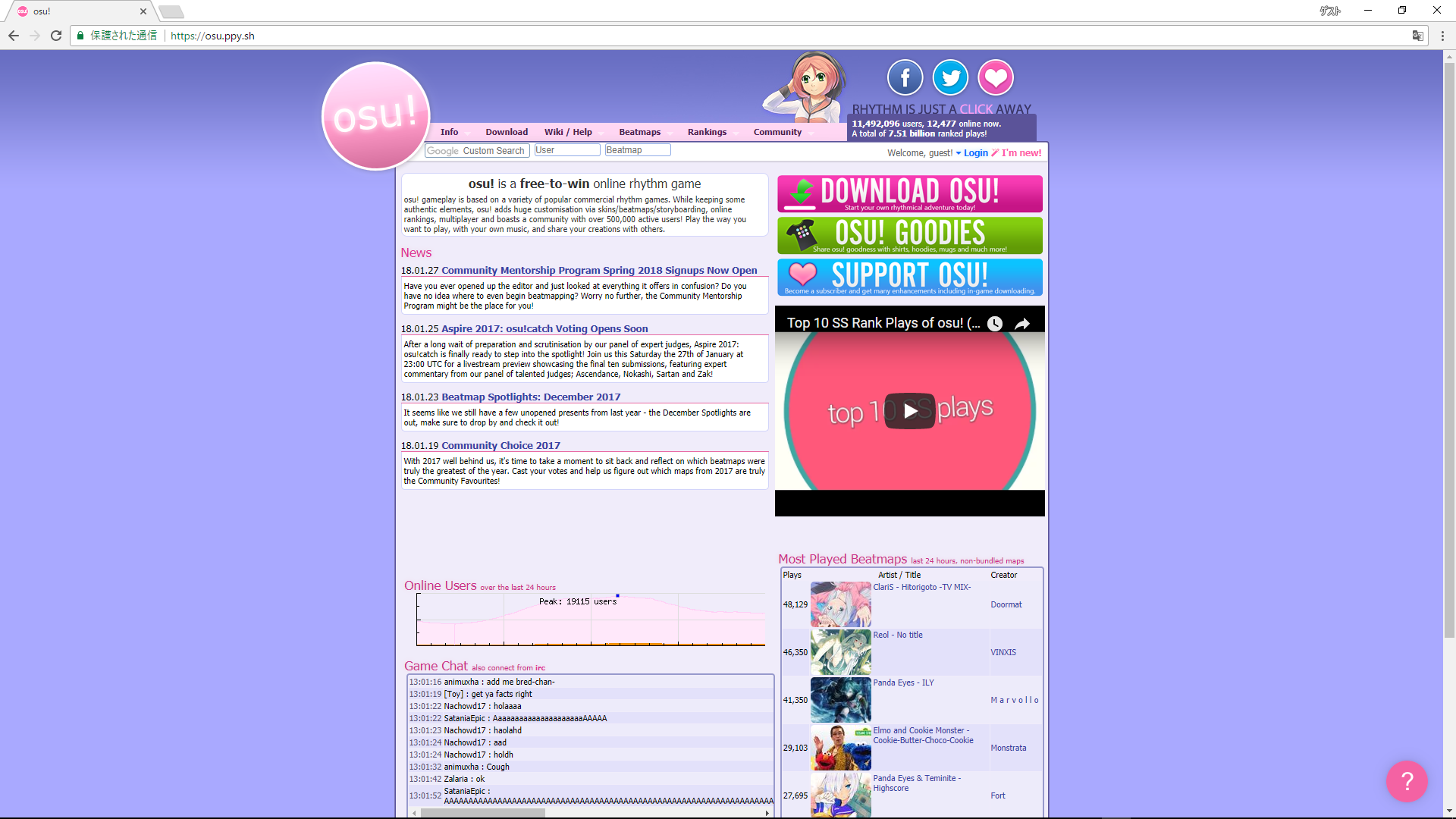The image size is (1456, 819).
Task: Click the Top 10 SS Rank Plays video title
Action: (883, 323)
